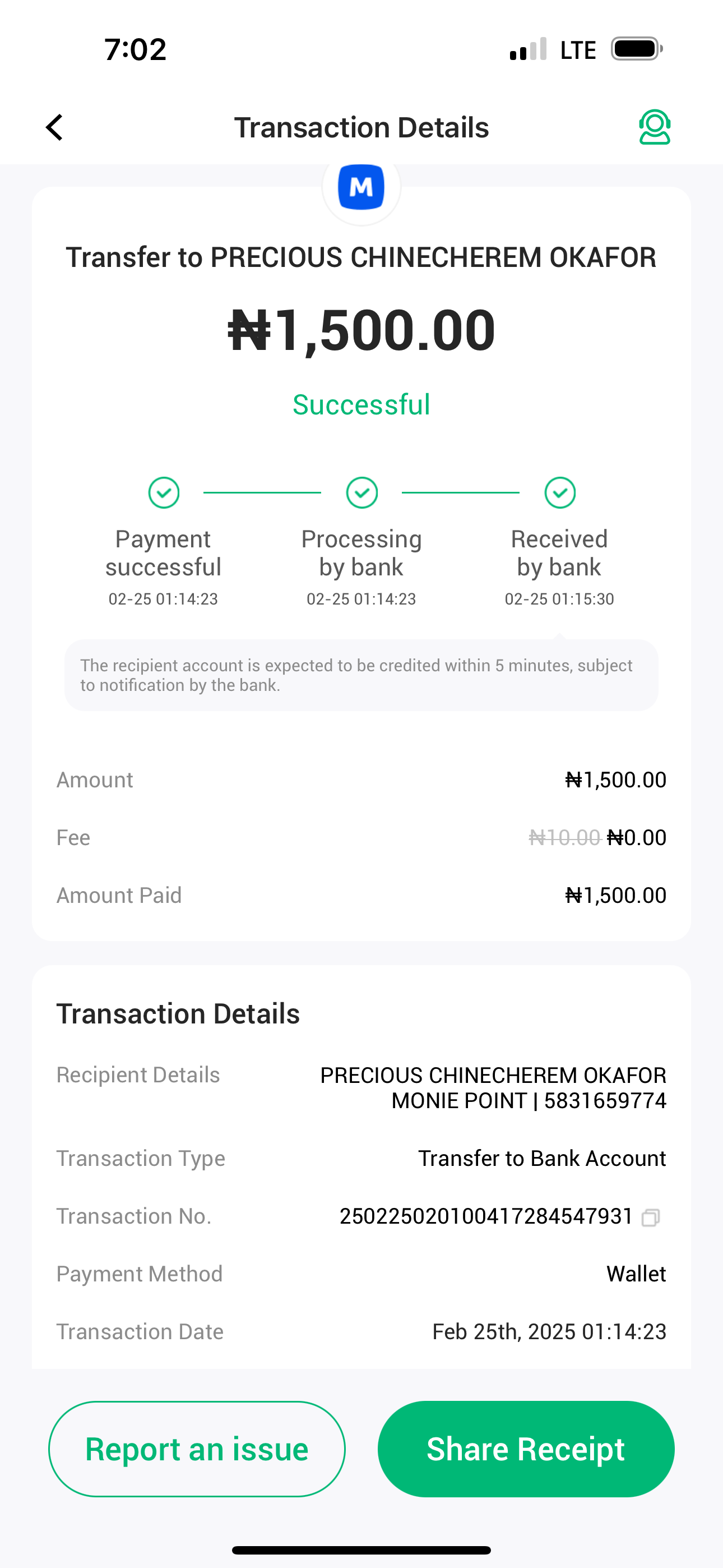The image size is (723, 1568).
Task: Tap the battery status icon
Action: [x=636, y=49]
